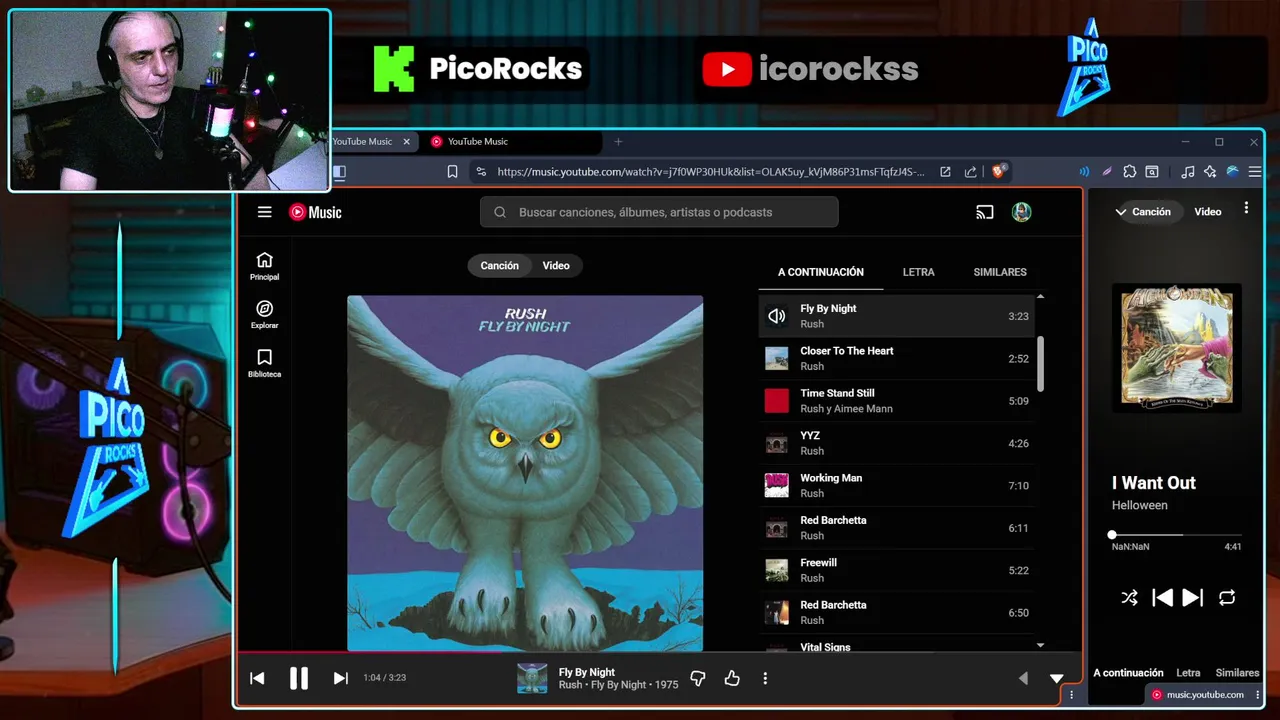
Task: Open the sparkle AI assistant toolbar icon
Action: coord(1210,172)
